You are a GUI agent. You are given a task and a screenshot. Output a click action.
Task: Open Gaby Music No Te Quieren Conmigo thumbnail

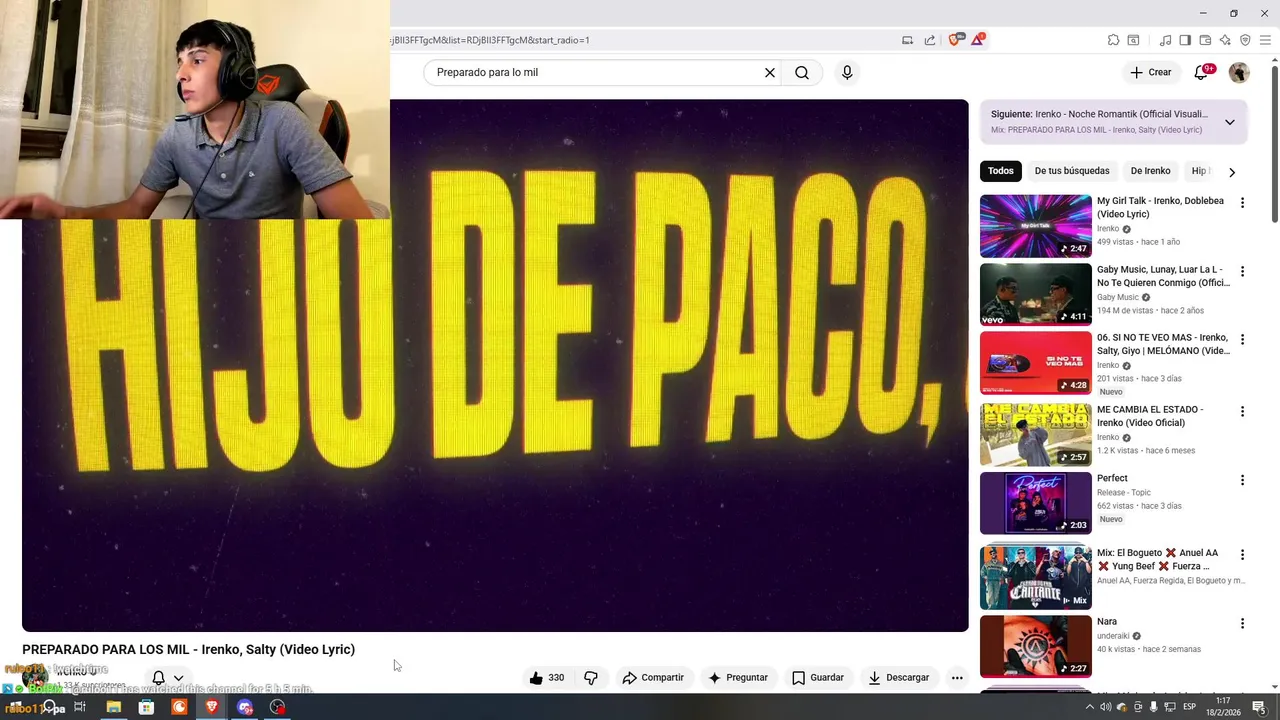(x=1036, y=295)
